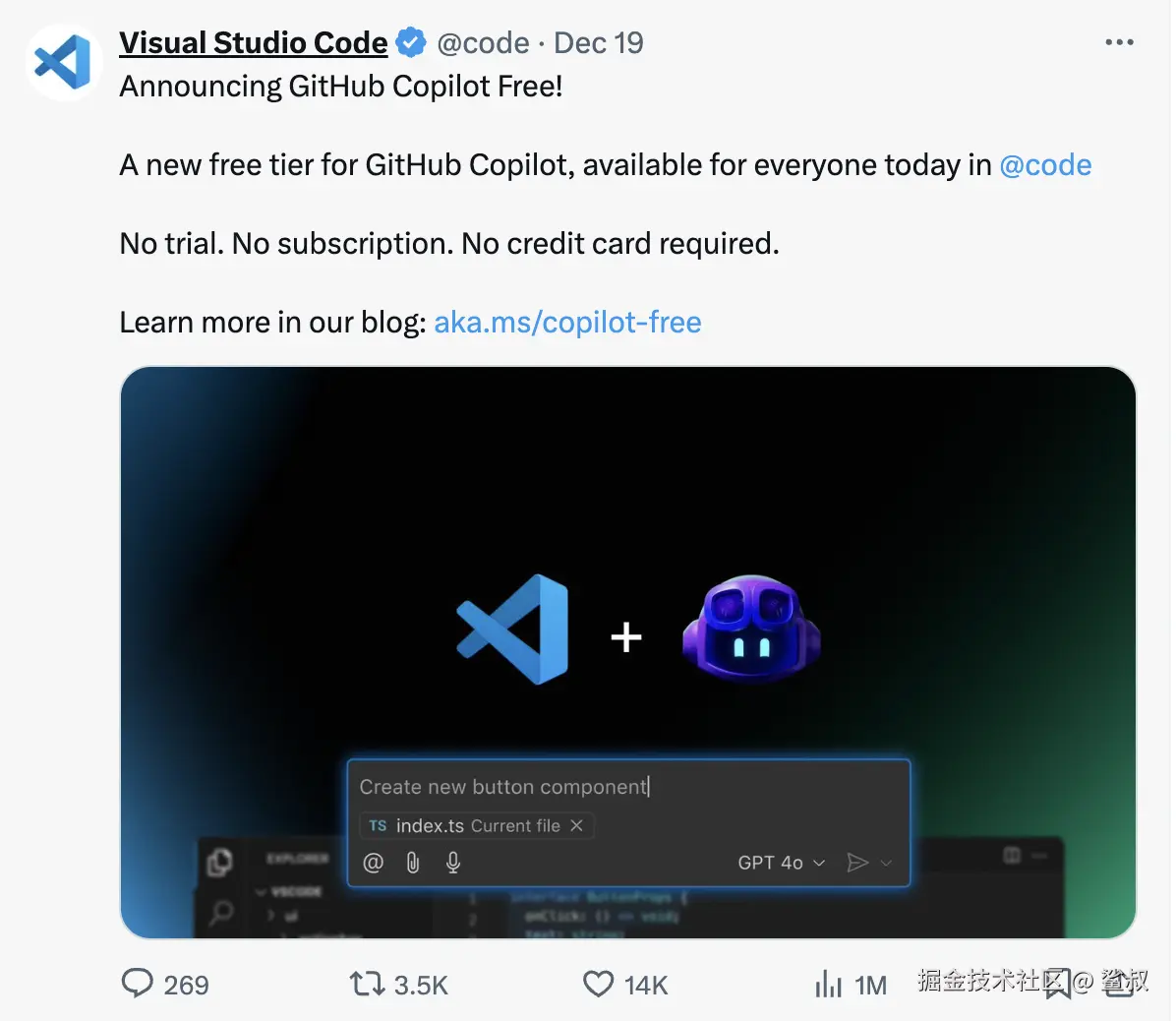Click the send arrow in chat box
This screenshot has width=1176, height=1021.
tap(857, 863)
